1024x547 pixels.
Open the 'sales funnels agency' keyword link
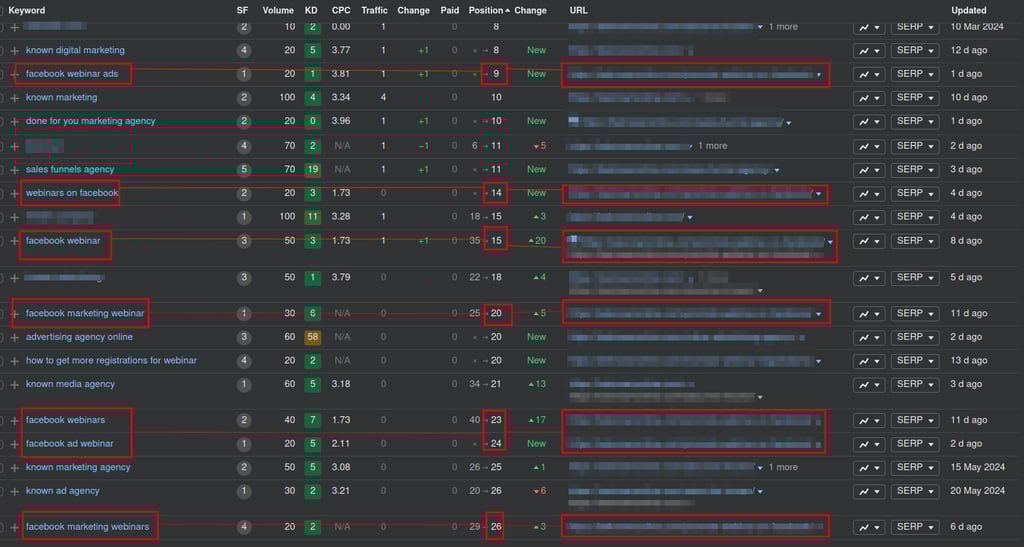pos(70,169)
